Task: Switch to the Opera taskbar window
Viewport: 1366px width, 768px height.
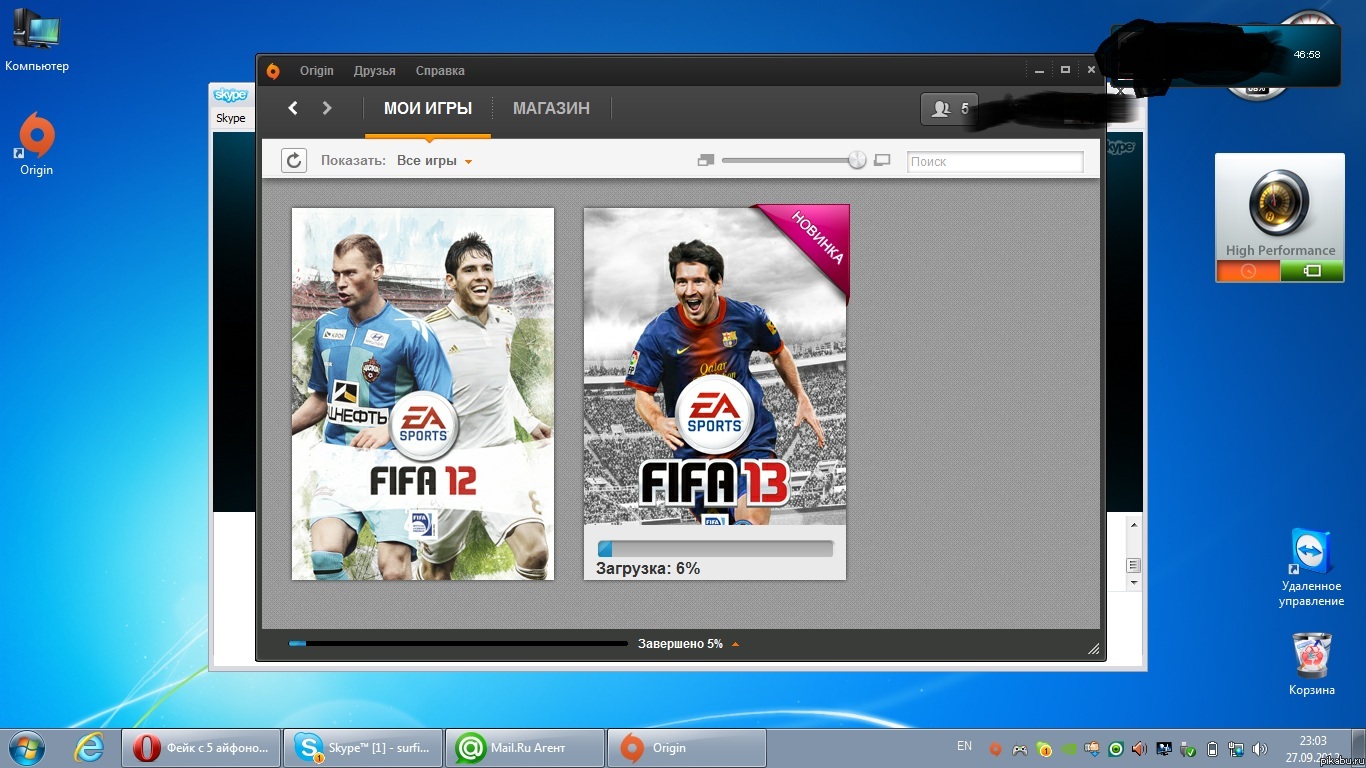Action: pyautogui.click(x=201, y=748)
